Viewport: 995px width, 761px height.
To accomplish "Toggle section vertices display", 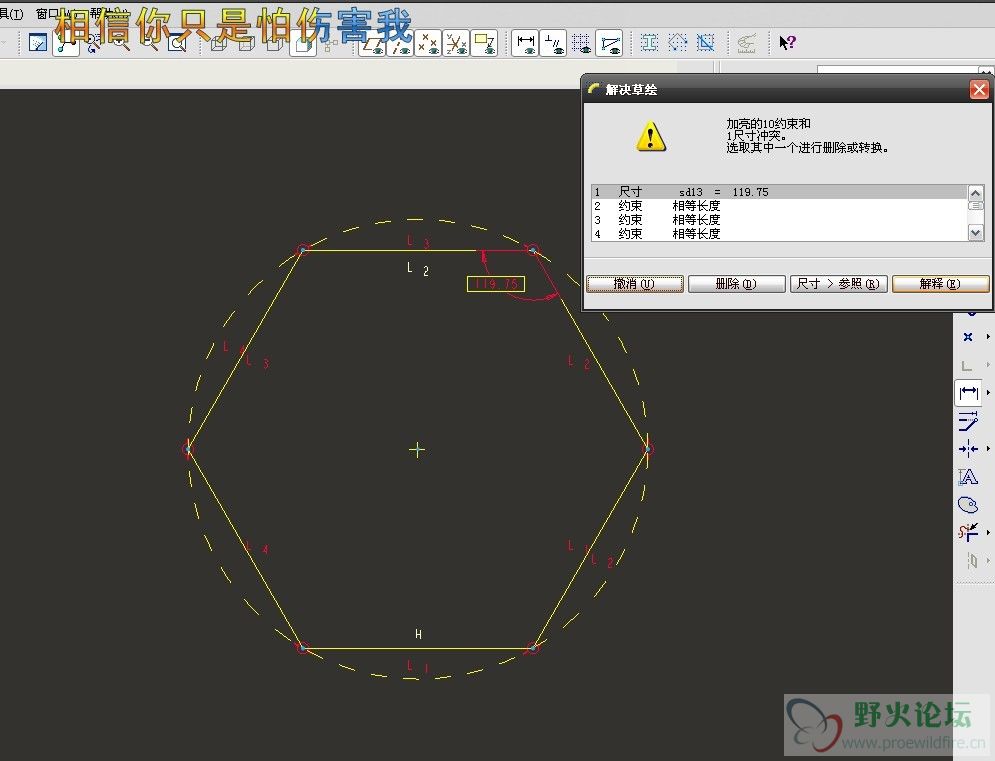I will 609,44.
